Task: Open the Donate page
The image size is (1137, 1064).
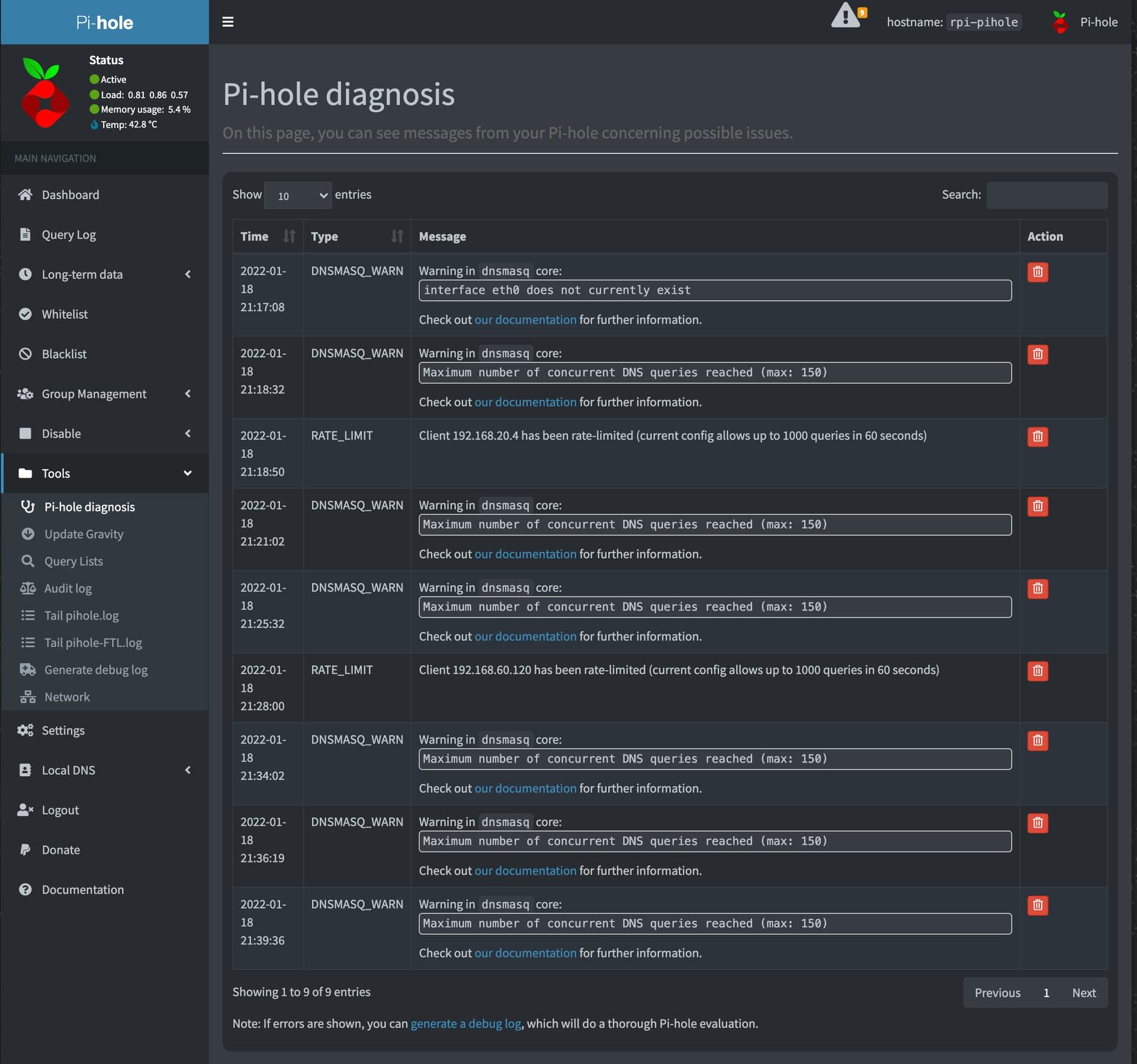Action: point(105,850)
